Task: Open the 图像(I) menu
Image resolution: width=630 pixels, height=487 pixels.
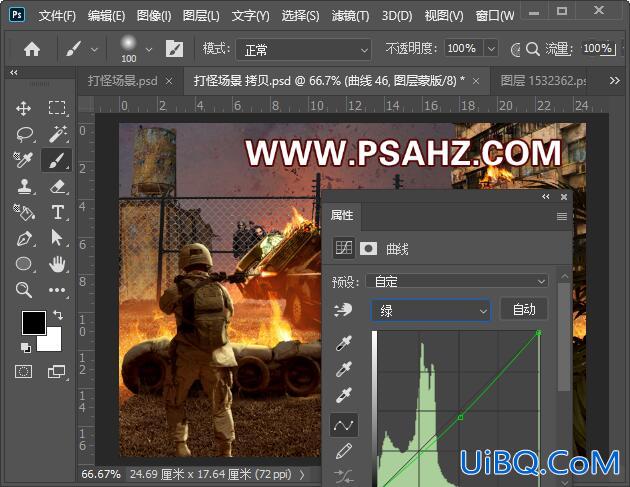Action: (154, 16)
